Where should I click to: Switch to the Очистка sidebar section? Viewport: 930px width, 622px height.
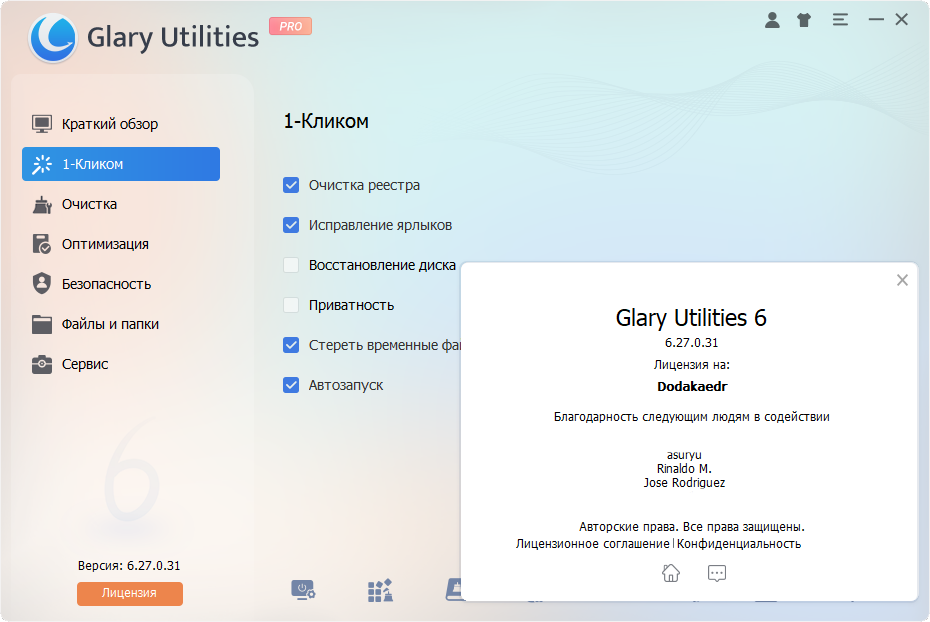[89, 204]
